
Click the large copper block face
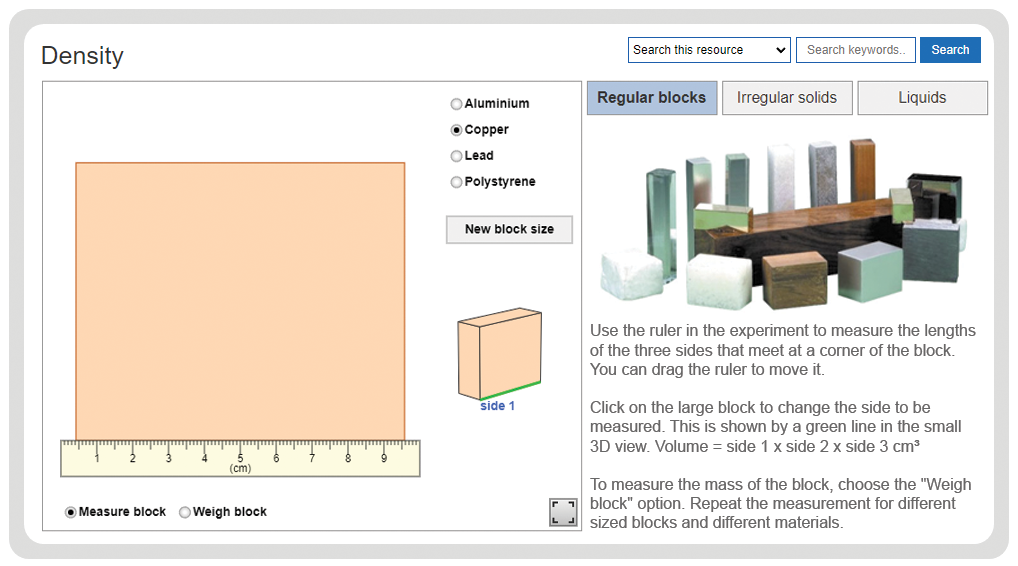240,301
